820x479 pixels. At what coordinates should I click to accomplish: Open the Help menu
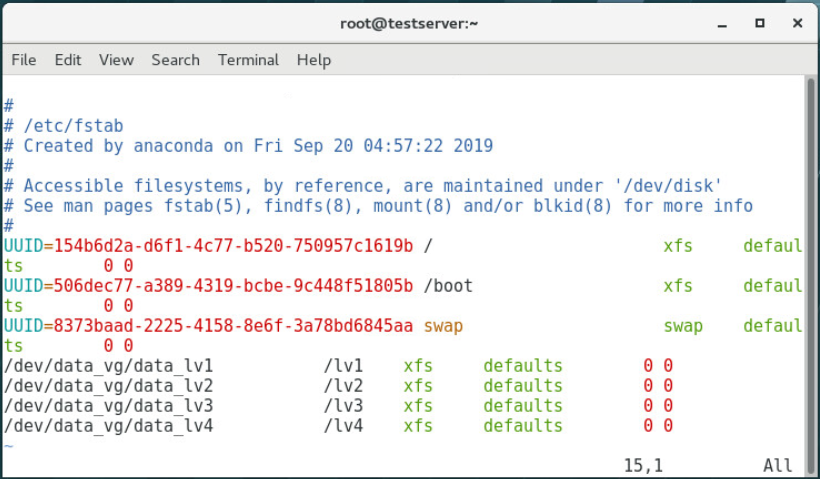coord(314,60)
